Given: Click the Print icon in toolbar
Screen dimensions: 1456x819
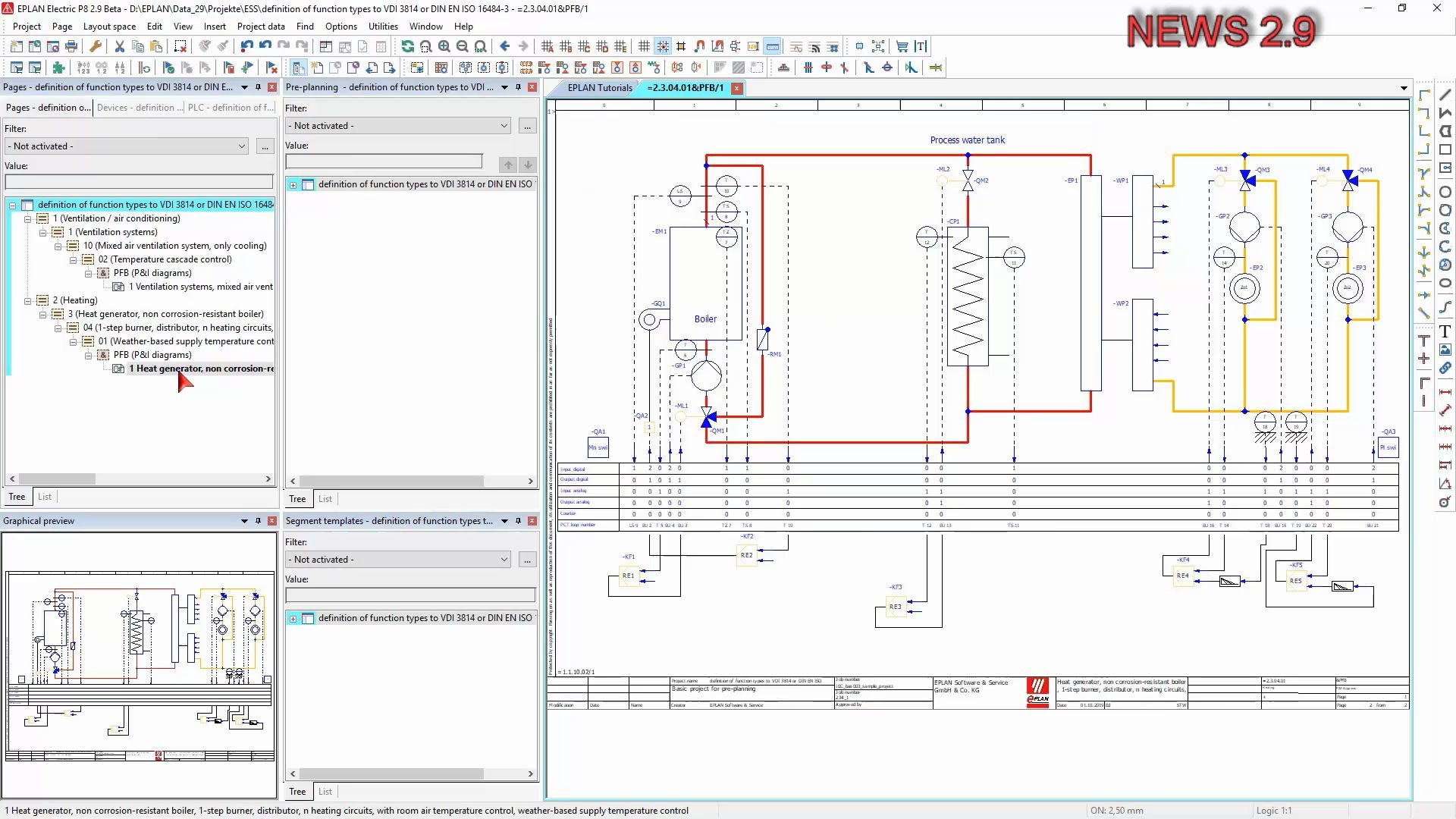Looking at the screenshot, I should pyautogui.click(x=71, y=46).
